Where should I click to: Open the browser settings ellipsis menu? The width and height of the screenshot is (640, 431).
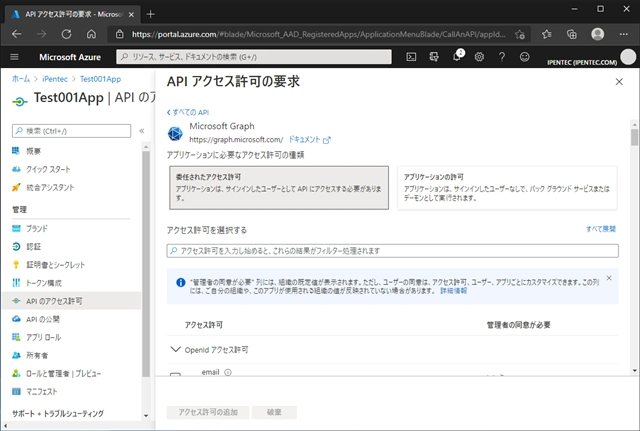624,34
